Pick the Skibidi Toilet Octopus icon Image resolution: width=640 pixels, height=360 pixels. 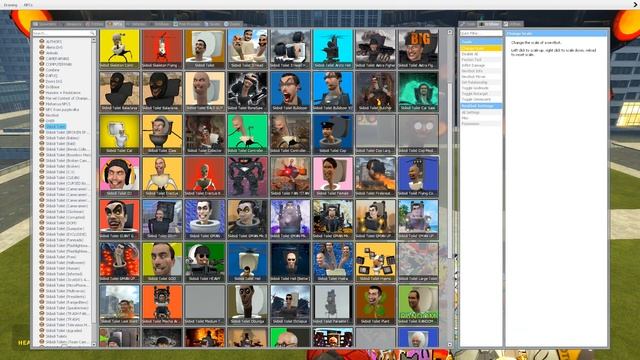tap(290, 304)
